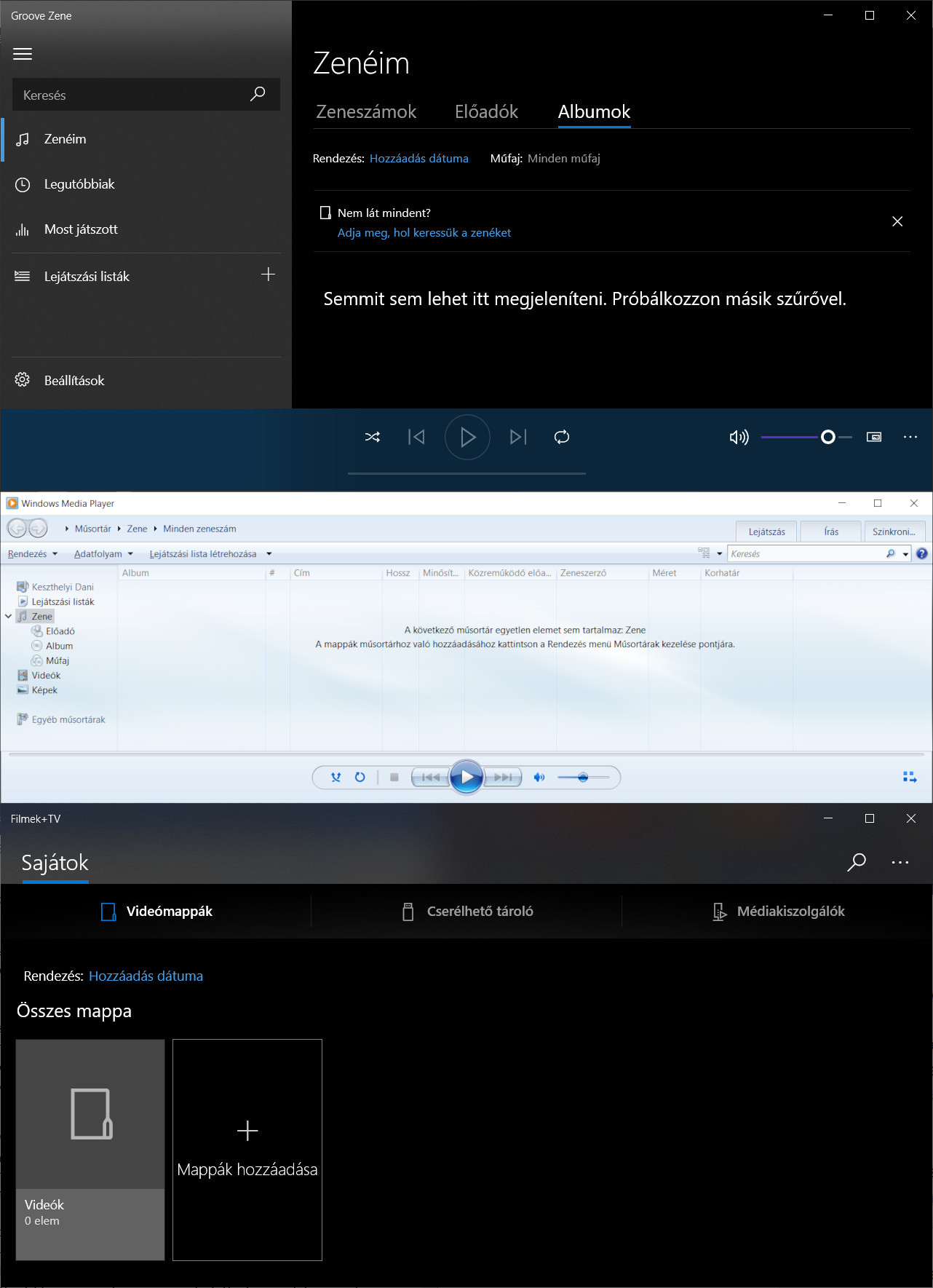Select Előadó under Zene tree
The image size is (933, 1288).
[53, 631]
